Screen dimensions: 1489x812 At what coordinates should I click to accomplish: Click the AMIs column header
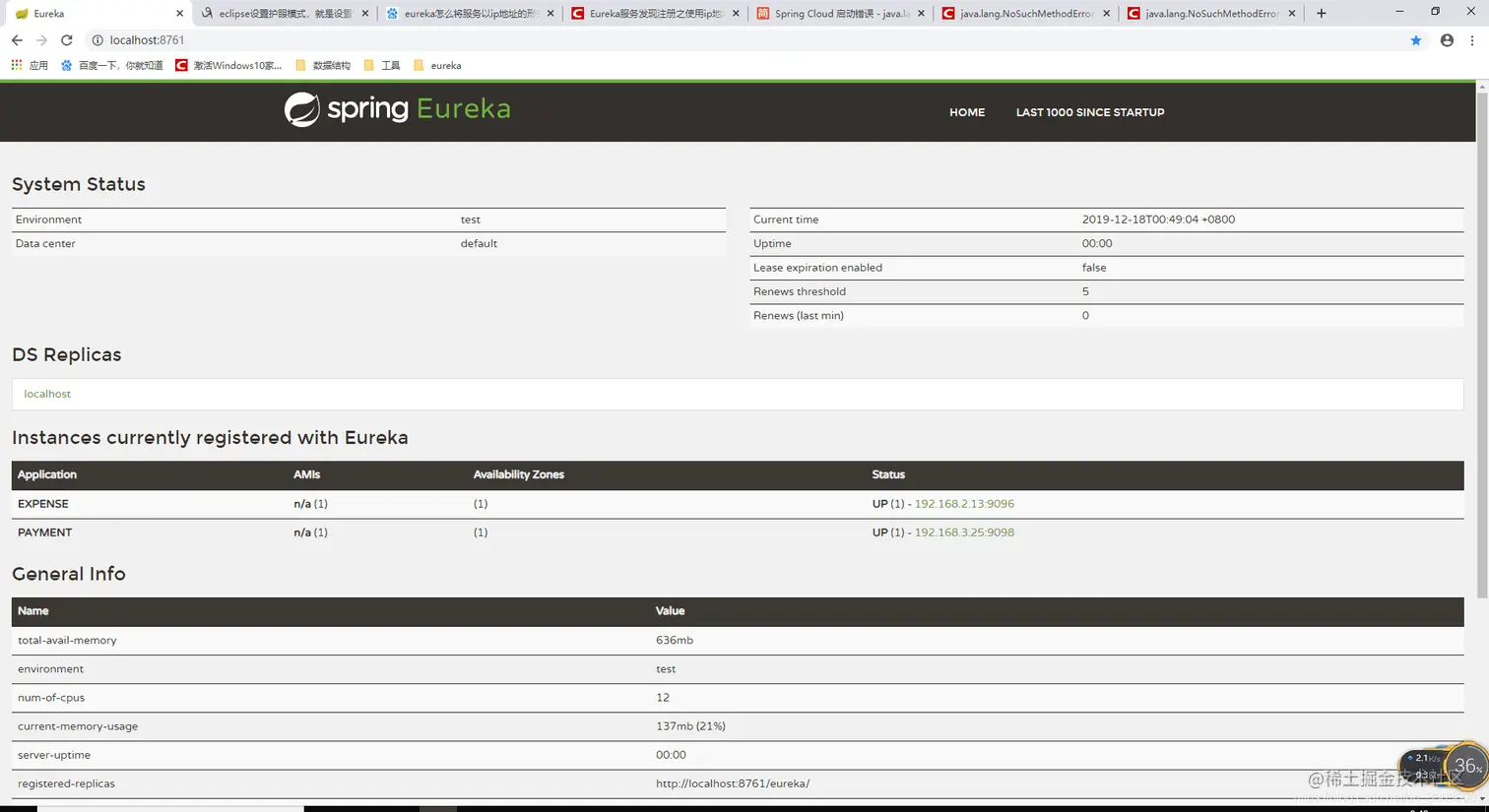tap(306, 474)
